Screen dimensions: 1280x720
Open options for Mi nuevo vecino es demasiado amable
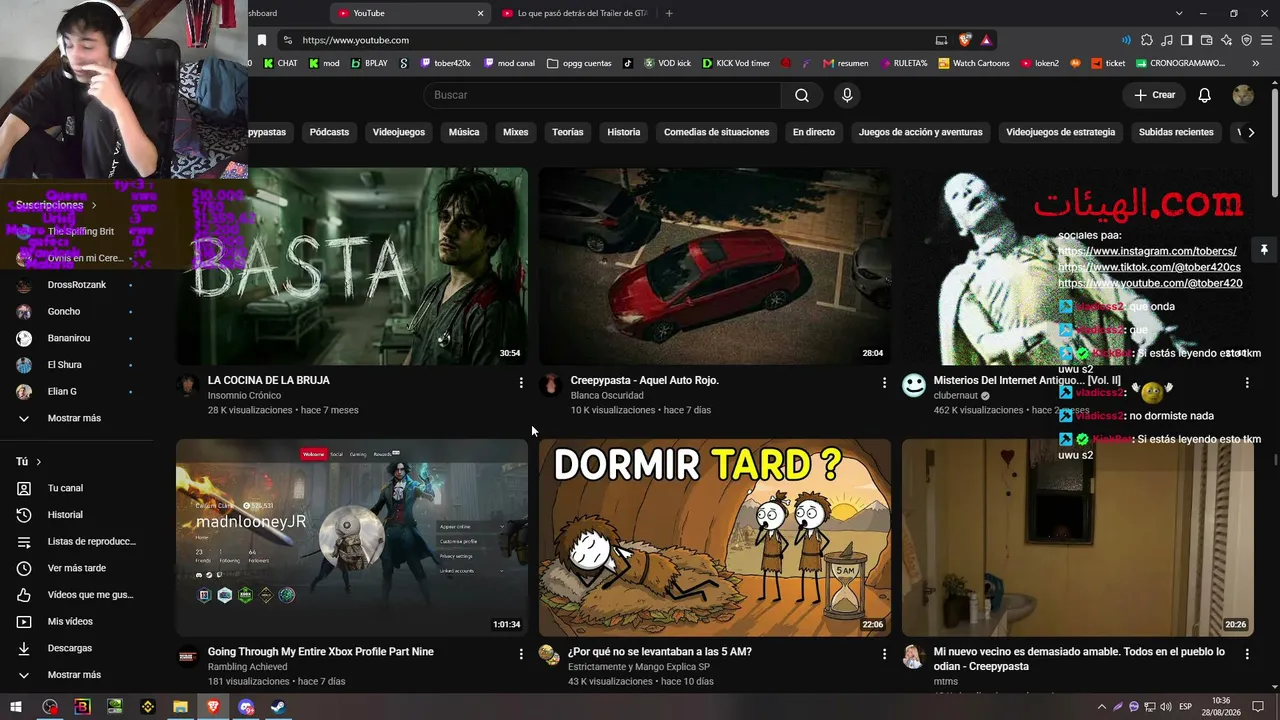coord(1247,654)
